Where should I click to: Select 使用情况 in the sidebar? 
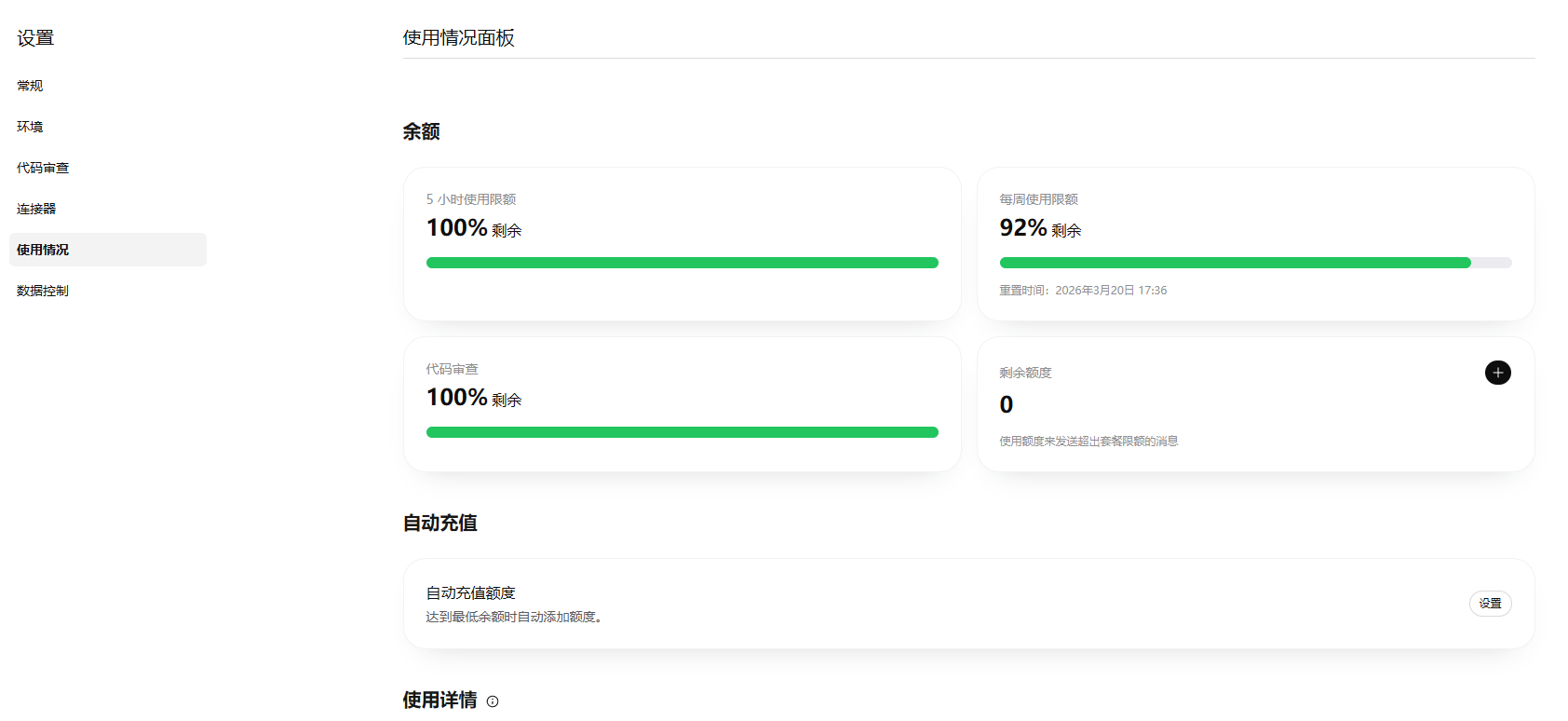coord(43,250)
